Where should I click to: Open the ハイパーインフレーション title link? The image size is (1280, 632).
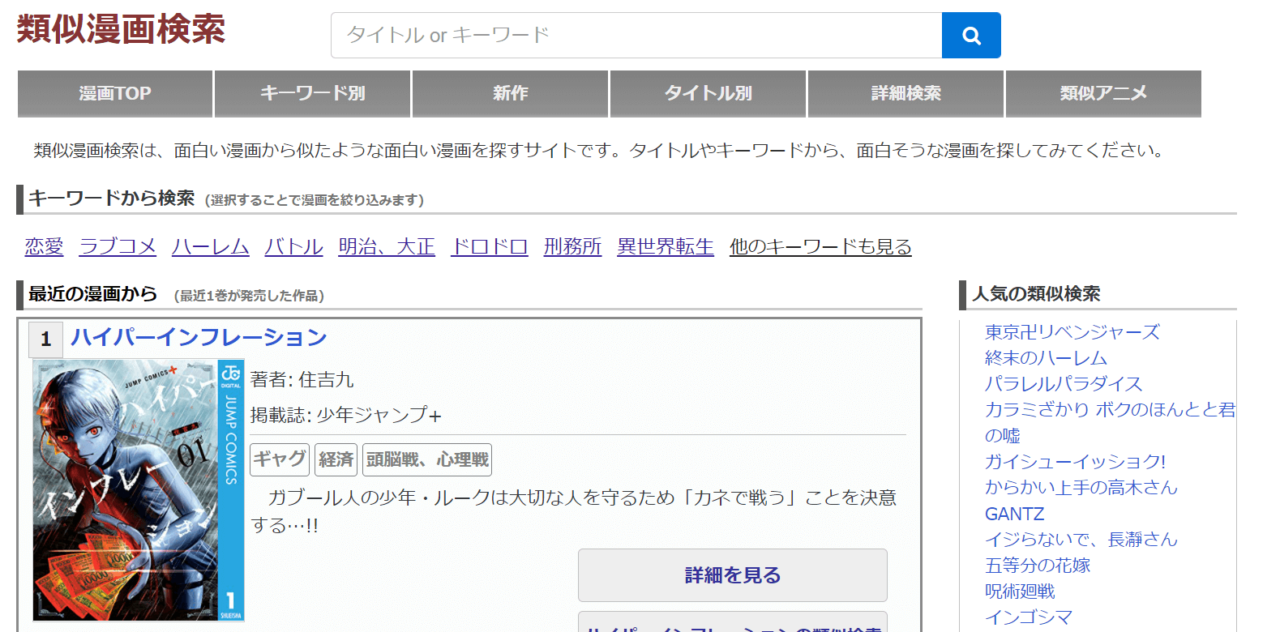pyautogui.click(x=198, y=338)
